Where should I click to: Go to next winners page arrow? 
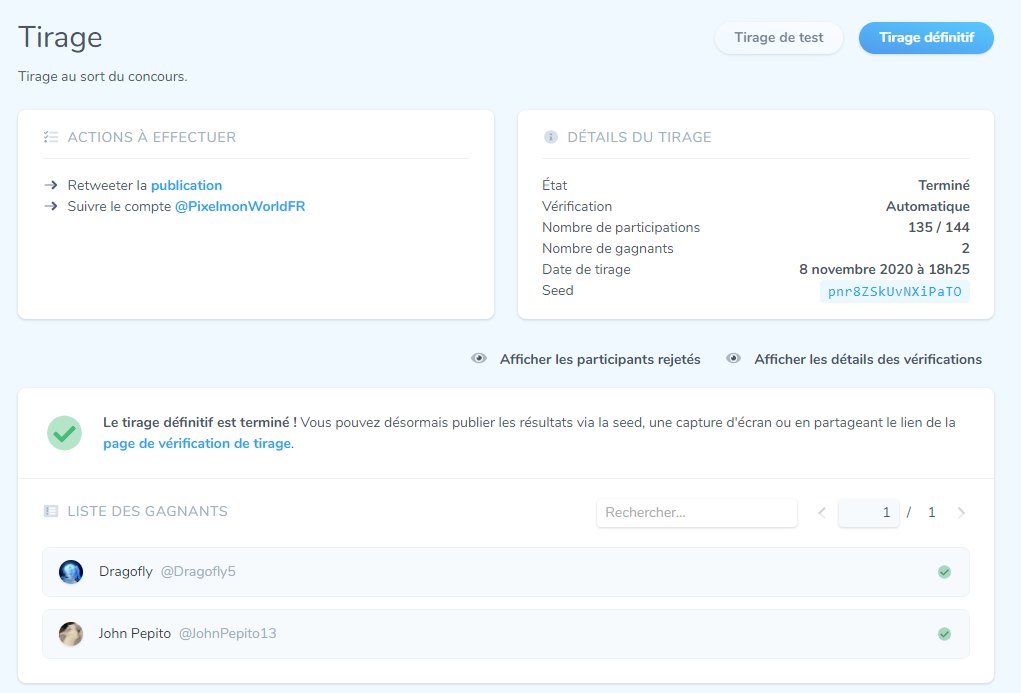tap(961, 513)
